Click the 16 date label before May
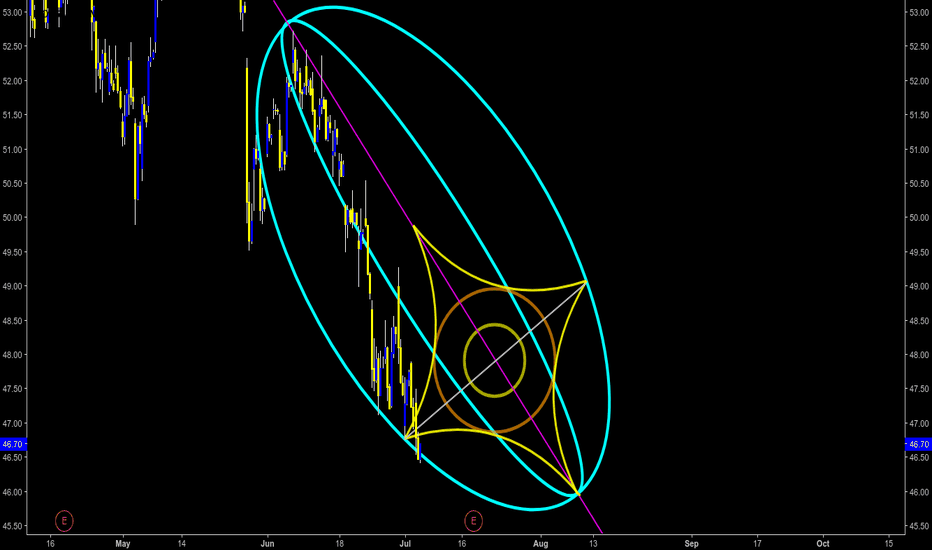Screen dimensions: 932x550 click(50, 543)
